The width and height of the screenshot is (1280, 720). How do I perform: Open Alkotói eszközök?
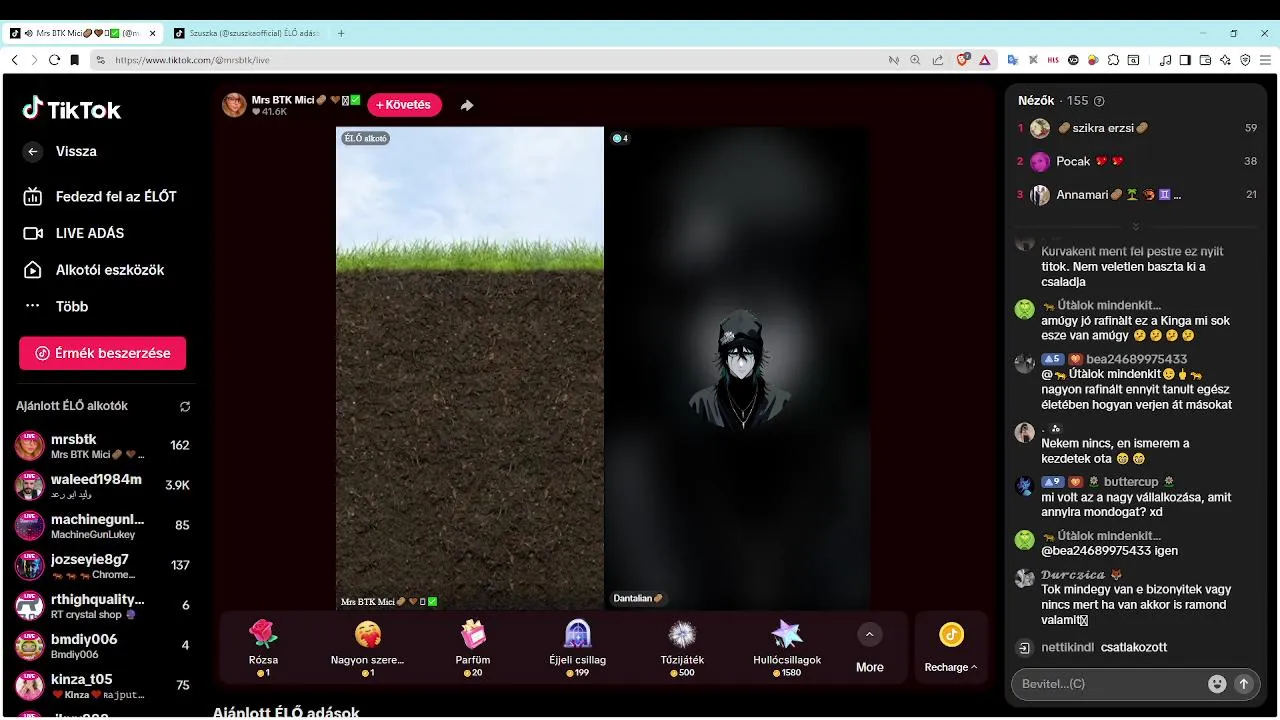(94, 270)
